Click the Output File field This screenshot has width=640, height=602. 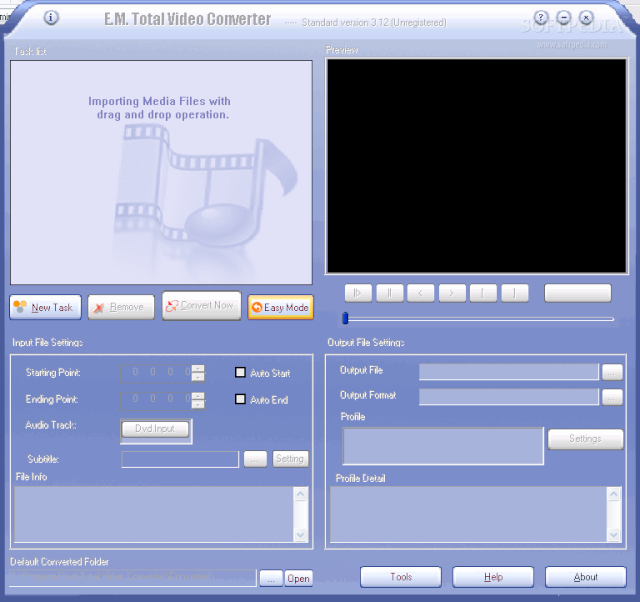pyautogui.click(x=509, y=372)
